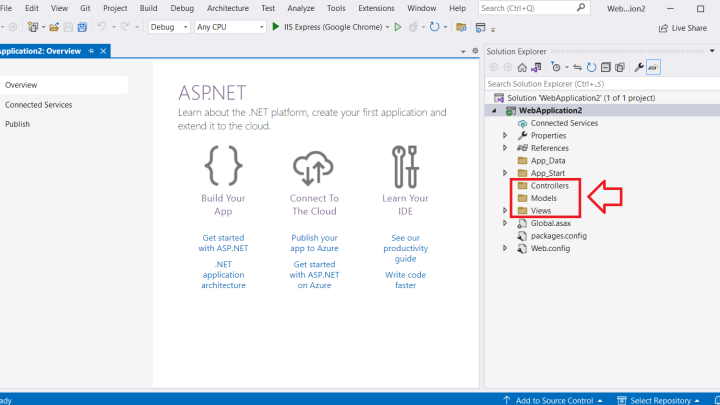This screenshot has height=405, width=720.
Task: Open 'Publish your app to Azure' link
Action: click(314, 243)
